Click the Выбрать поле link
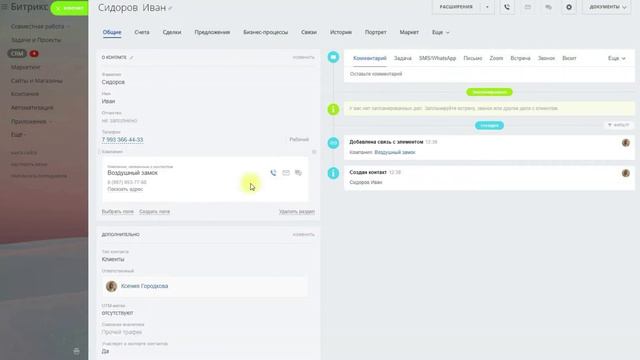This screenshot has height=360, width=640. (x=118, y=211)
